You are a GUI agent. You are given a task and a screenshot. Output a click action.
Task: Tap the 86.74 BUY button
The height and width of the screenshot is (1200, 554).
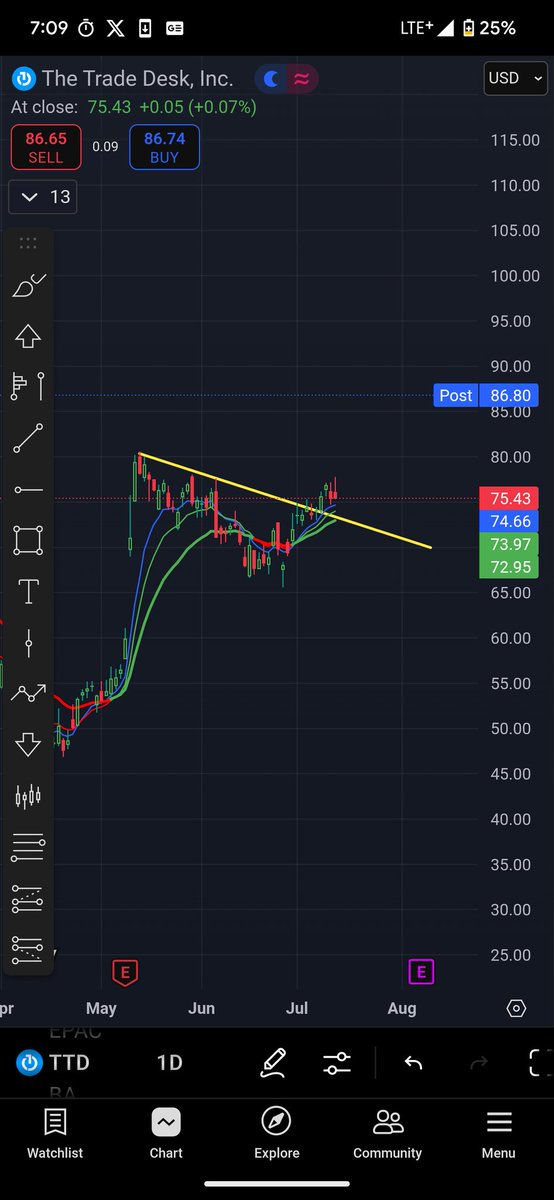point(164,147)
